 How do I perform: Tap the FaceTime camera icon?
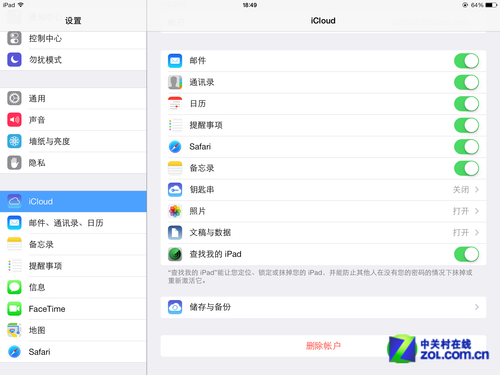click(x=14, y=309)
